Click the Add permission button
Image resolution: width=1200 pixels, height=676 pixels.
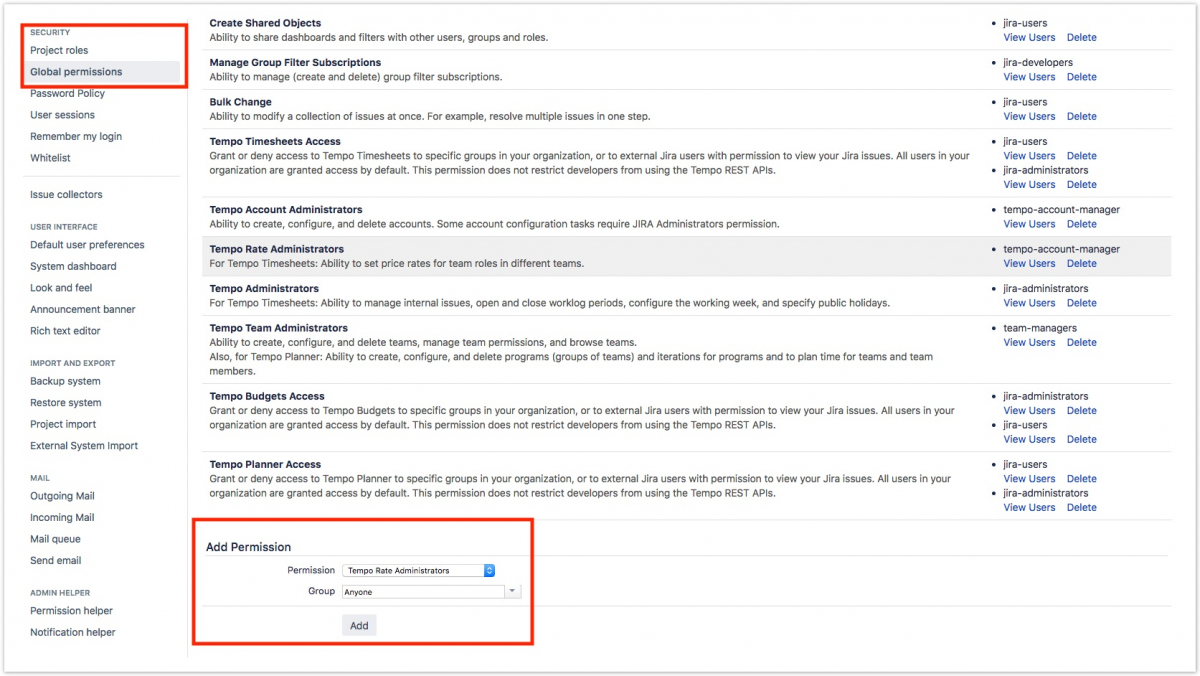click(359, 625)
